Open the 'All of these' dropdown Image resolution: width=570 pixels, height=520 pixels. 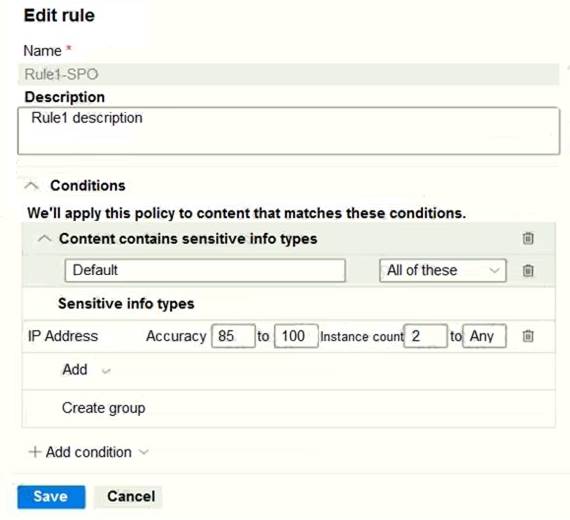[x=442, y=271]
